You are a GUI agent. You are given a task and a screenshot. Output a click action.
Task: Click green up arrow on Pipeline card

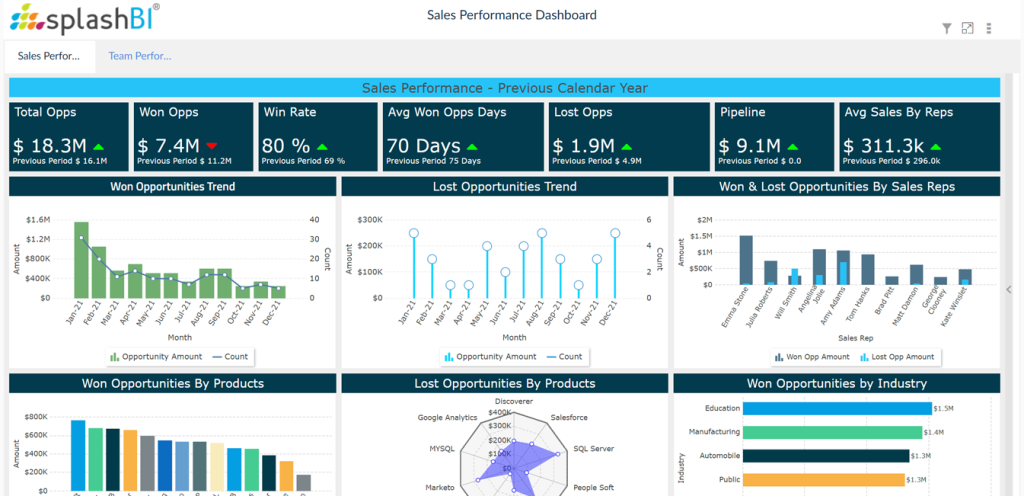pyautogui.click(x=793, y=146)
